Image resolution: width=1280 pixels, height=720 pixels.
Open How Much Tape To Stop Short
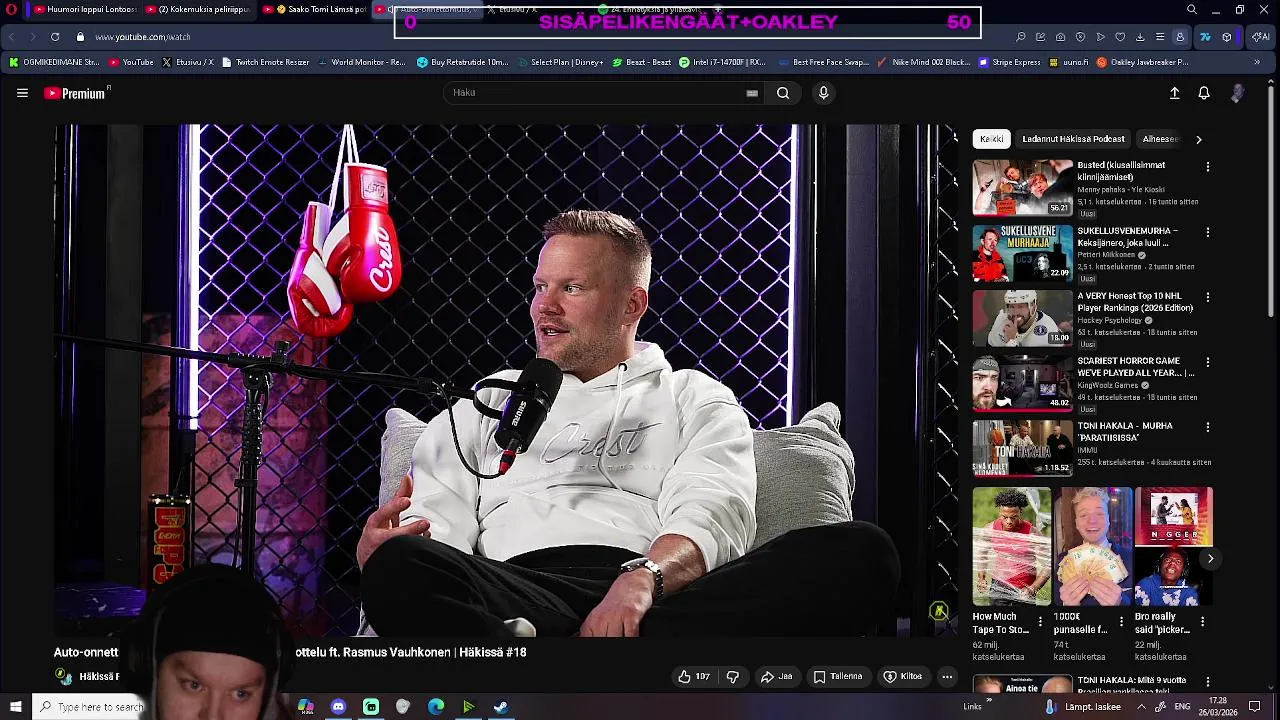pyautogui.click(x=1012, y=547)
